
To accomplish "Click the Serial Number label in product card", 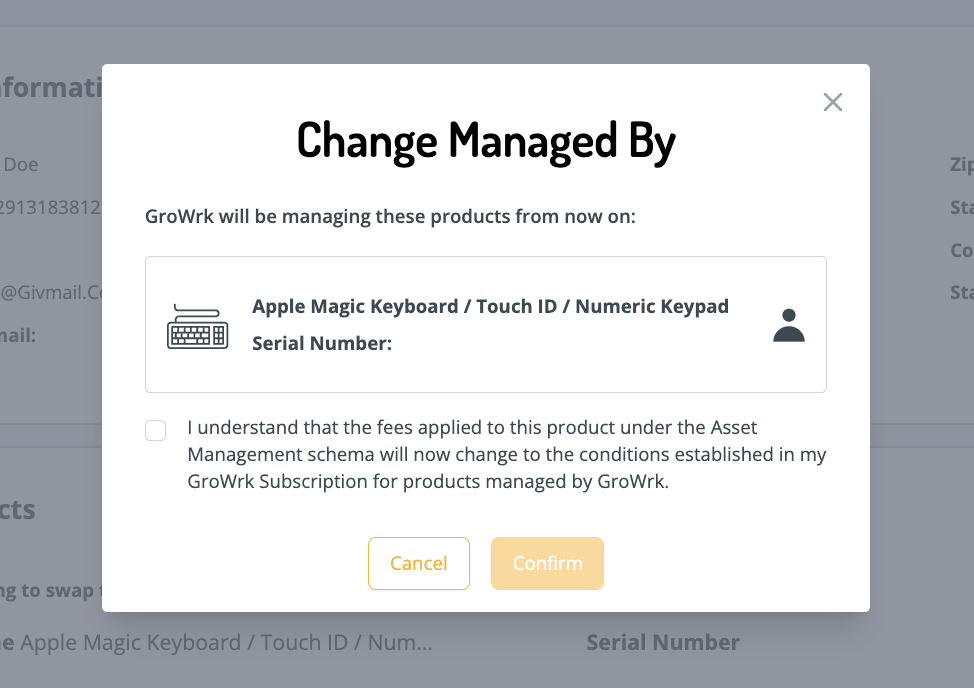I will 321,343.
